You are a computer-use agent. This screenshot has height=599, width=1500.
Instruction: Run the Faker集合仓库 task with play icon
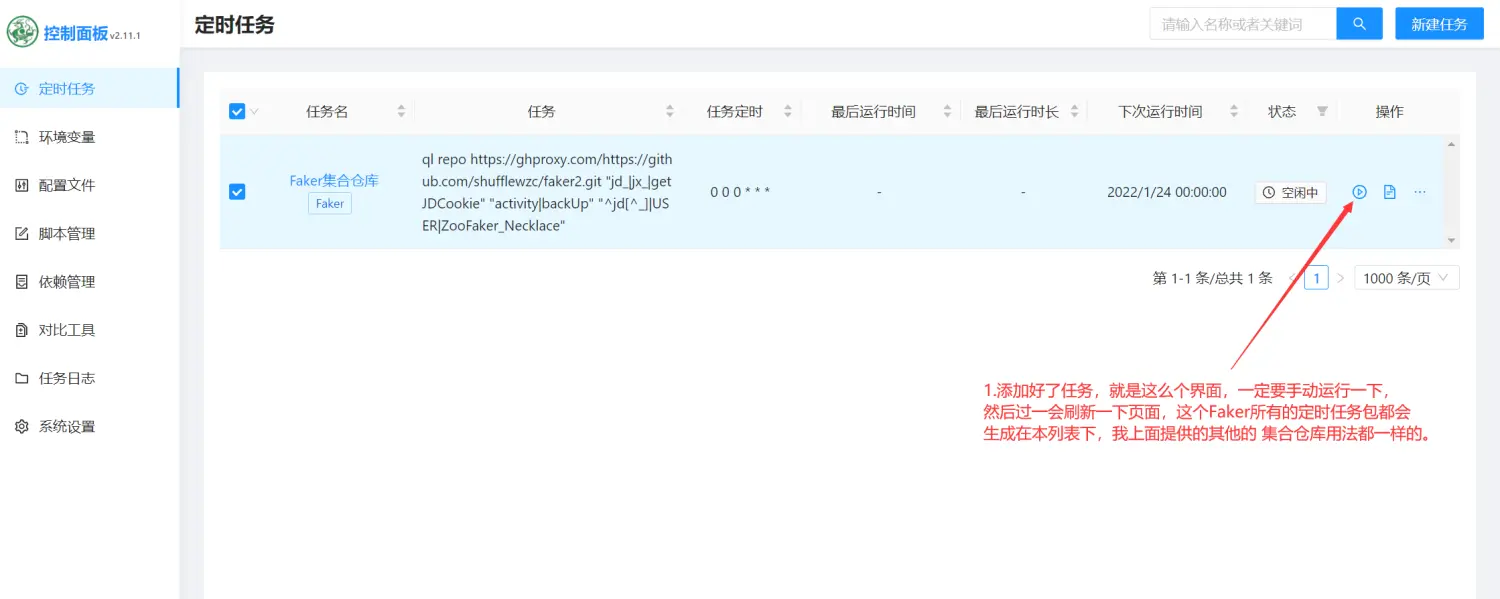pyautogui.click(x=1359, y=192)
